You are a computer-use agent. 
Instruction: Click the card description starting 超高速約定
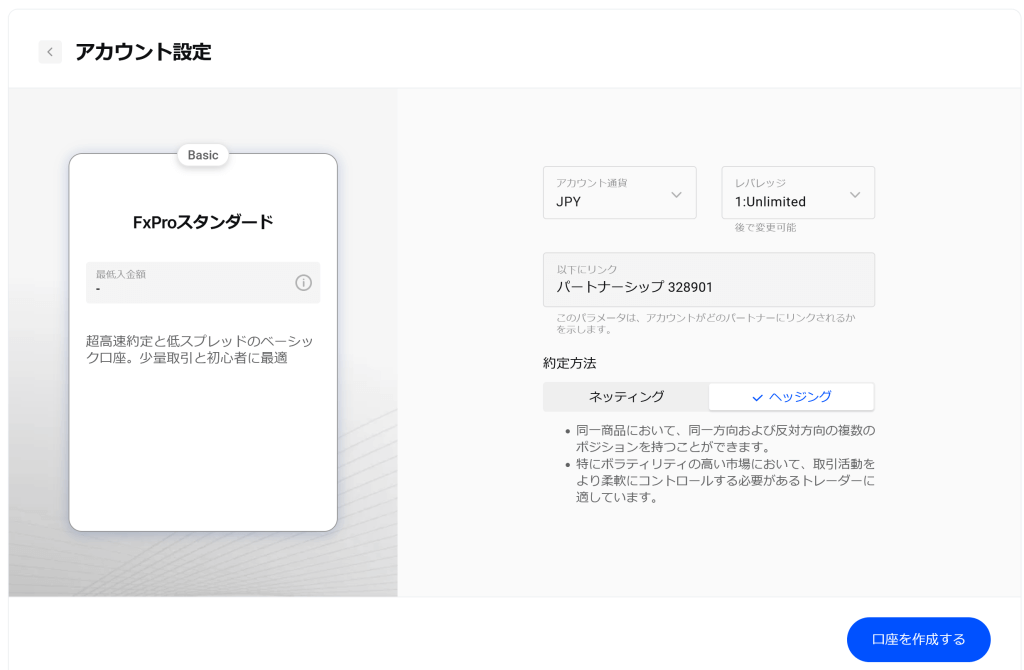[x=199, y=349]
